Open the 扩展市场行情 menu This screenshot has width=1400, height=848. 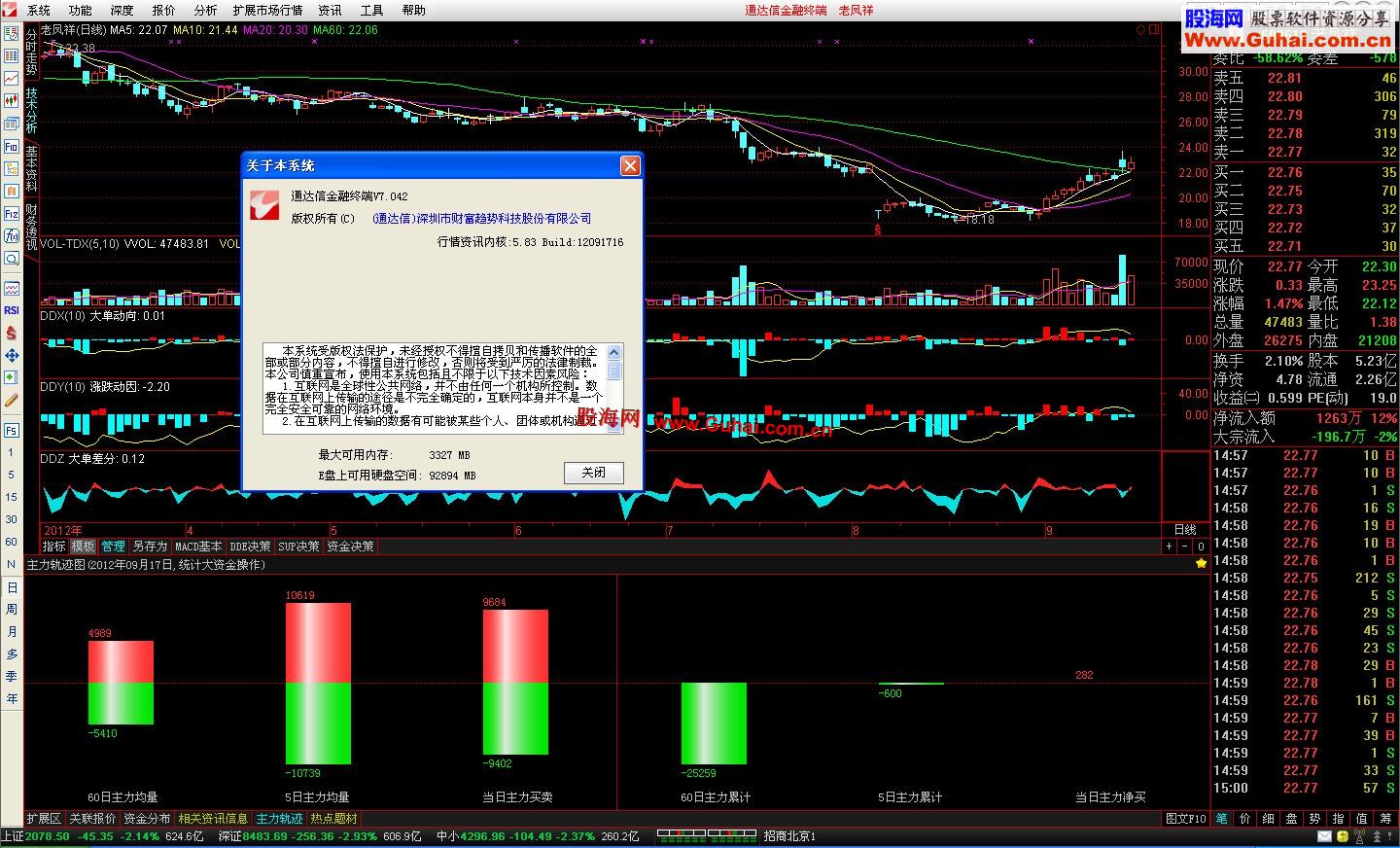coord(267,10)
